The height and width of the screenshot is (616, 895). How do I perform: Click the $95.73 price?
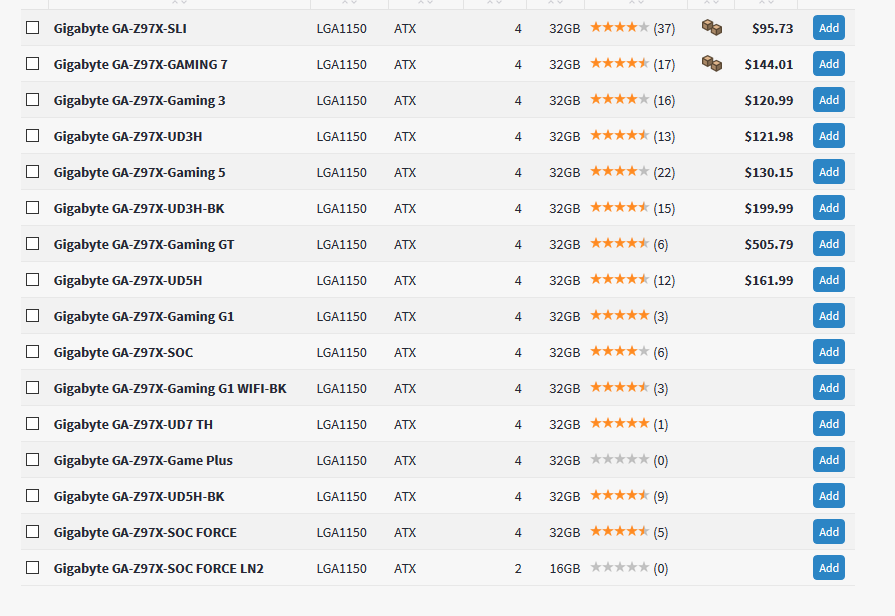772,29
